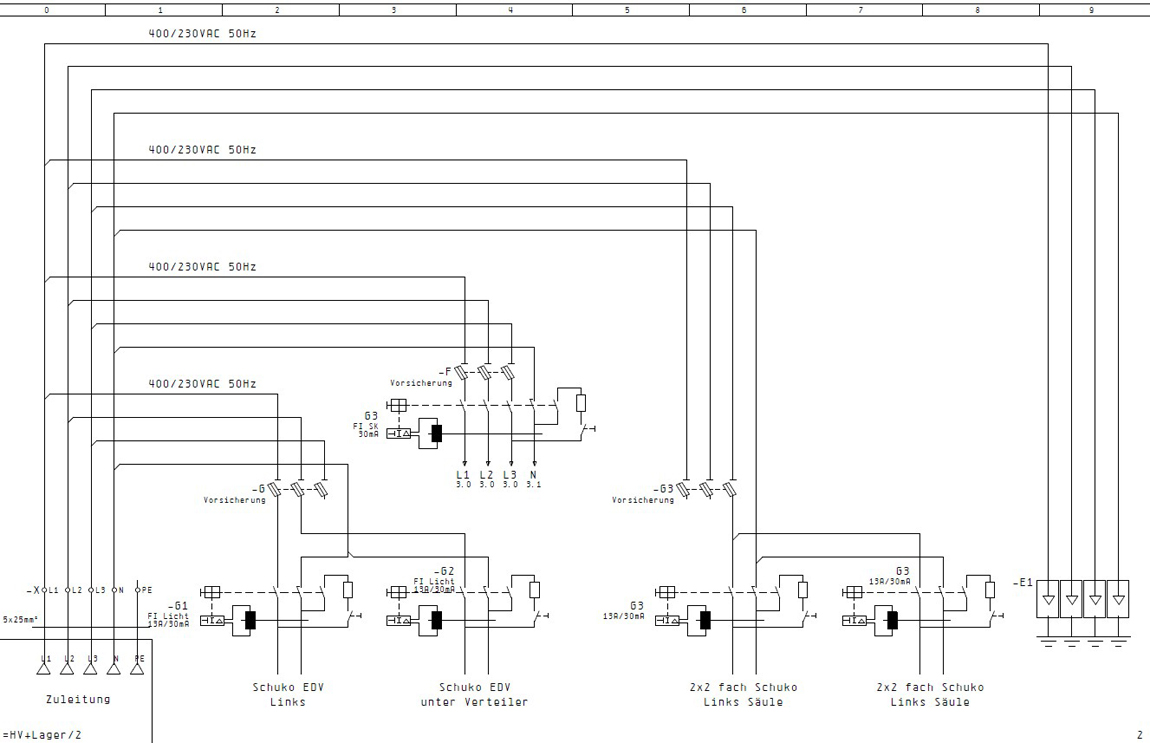Select the PE triangle terminal in Zuleitung
Screen dimensions: 1150x743
click(x=138, y=667)
